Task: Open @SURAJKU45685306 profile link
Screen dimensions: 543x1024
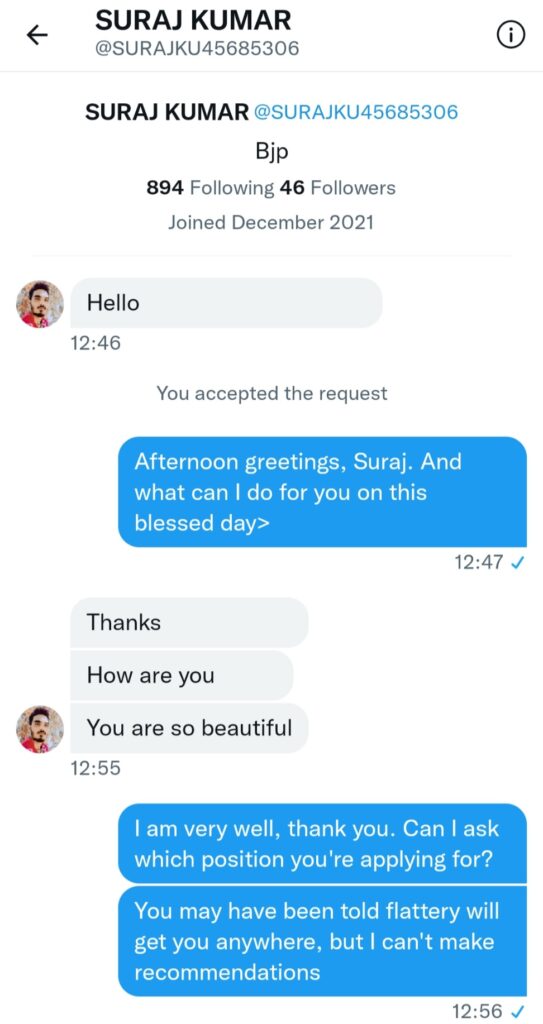Action: pos(355,112)
